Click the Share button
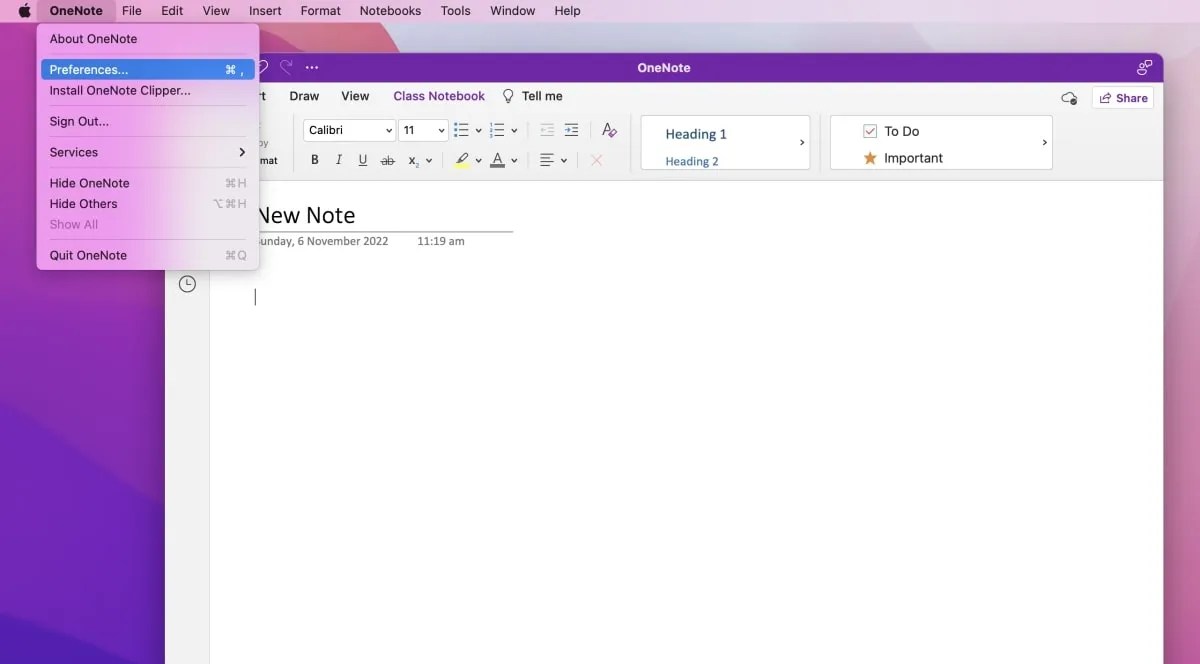The width and height of the screenshot is (1200, 664). [x=1123, y=97]
